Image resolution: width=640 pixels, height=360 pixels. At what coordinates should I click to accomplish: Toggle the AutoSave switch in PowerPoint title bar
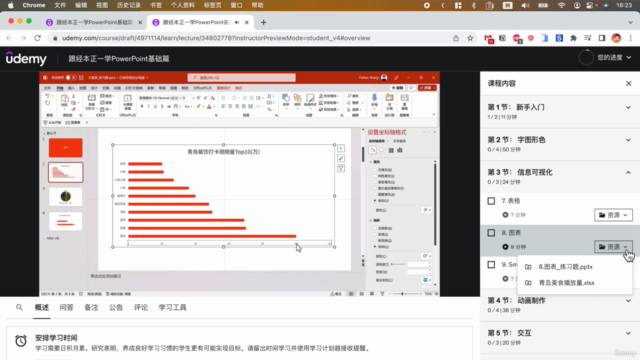coord(71,78)
